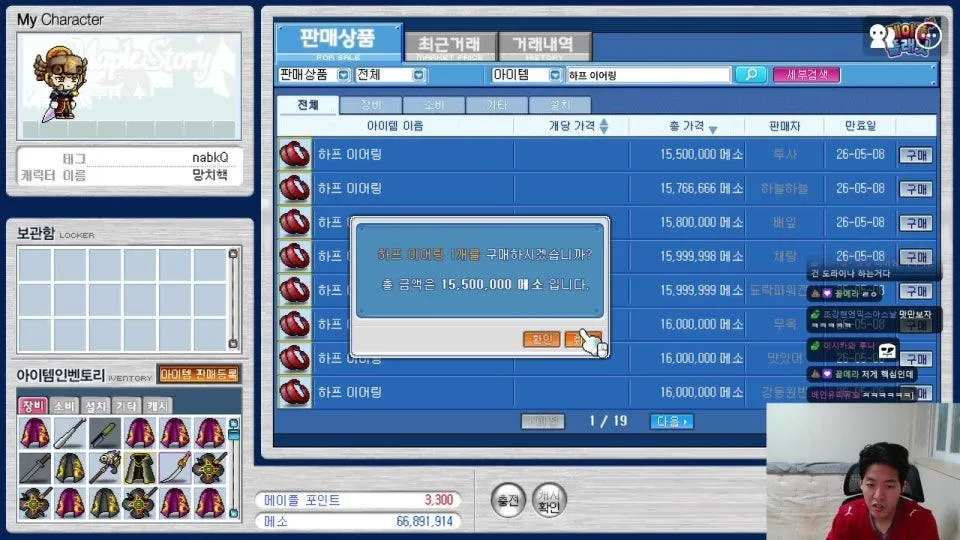Click 구매 for the 15,999,998 listing
Viewport: 960px width, 540px height.
[916, 257]
